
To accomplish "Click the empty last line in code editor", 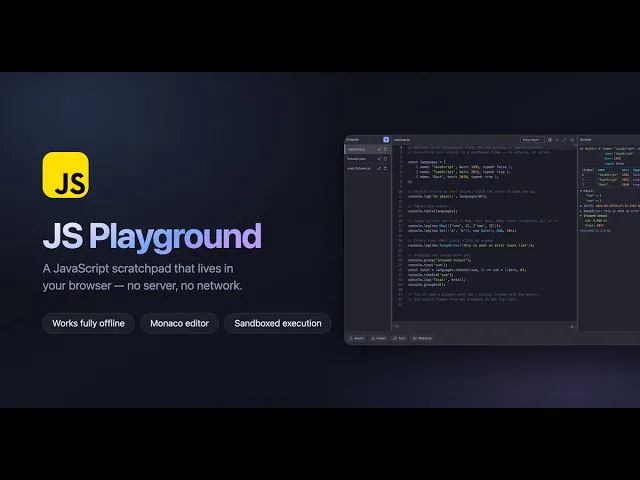I will 486,304.
